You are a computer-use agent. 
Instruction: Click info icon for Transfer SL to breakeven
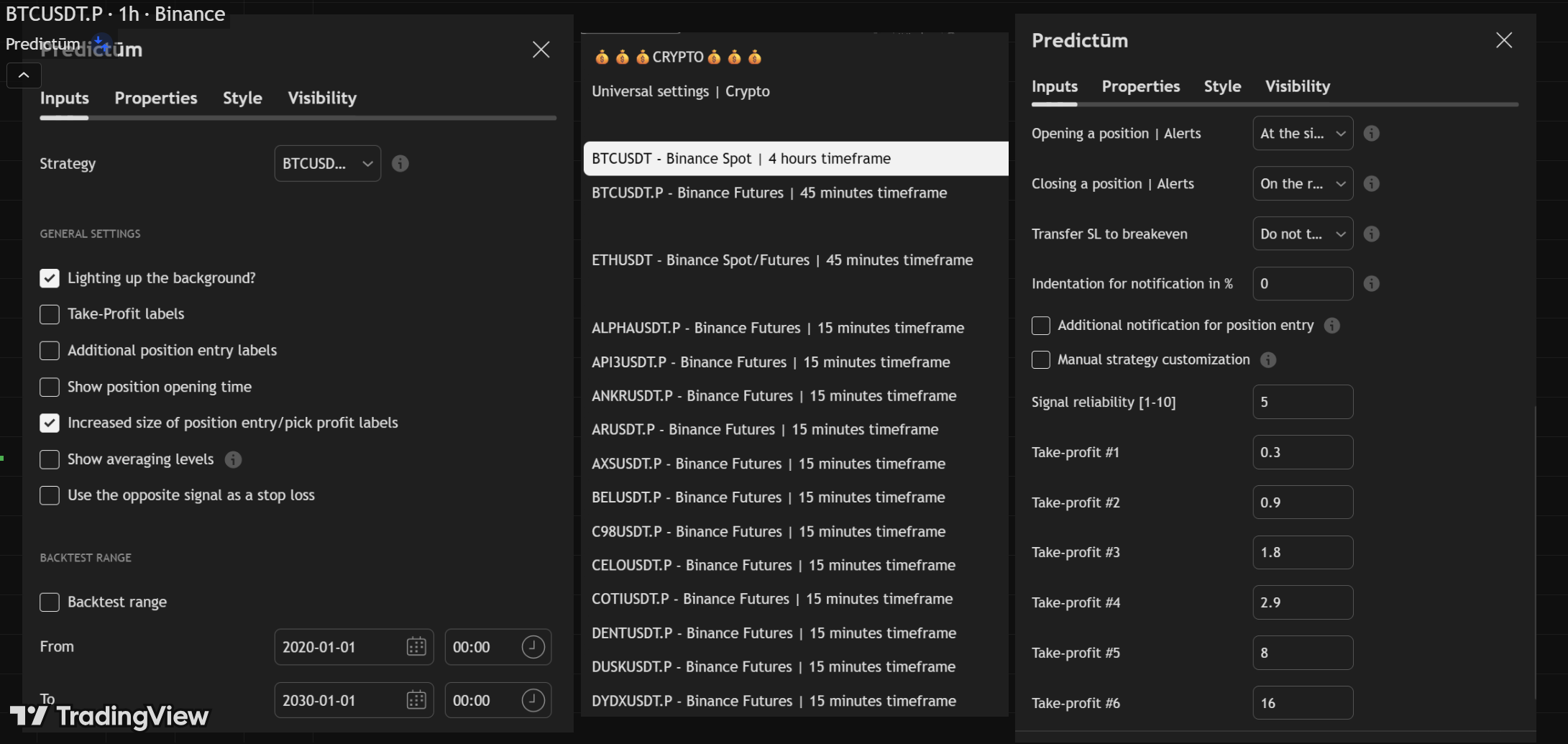pos(1371,234)
